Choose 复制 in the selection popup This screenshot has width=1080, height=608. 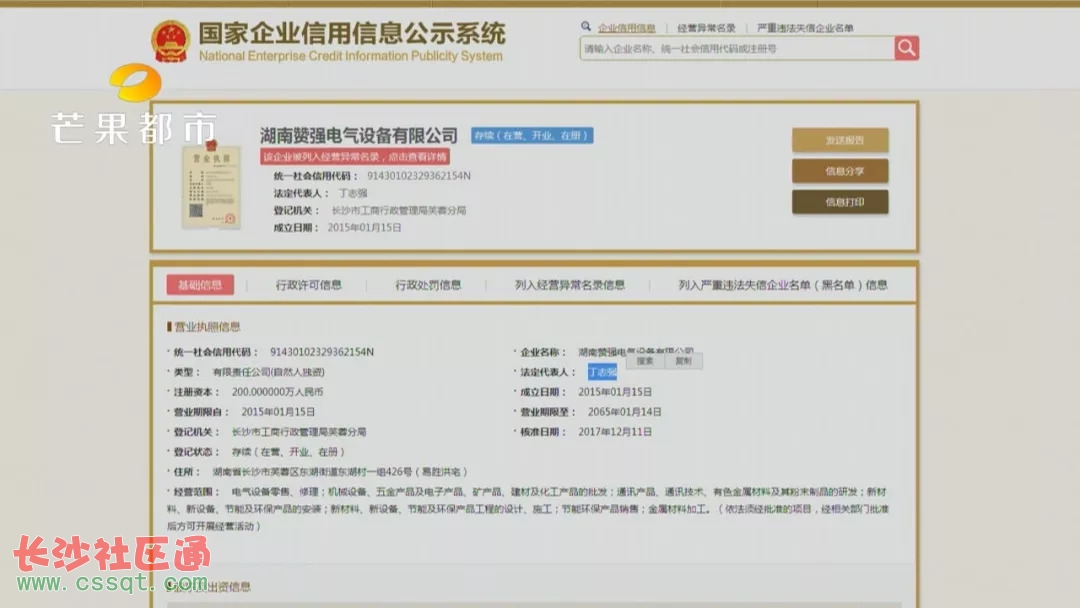coord(683,361)
